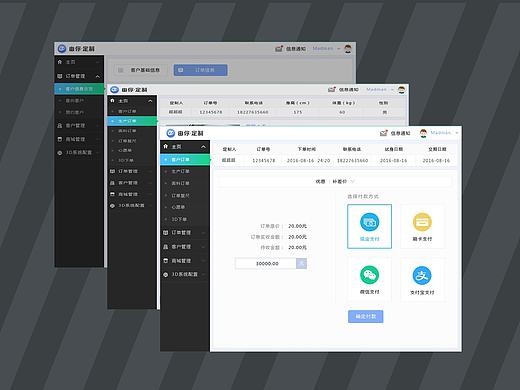Click the 10000.00 amount input field

click(266, 263)
